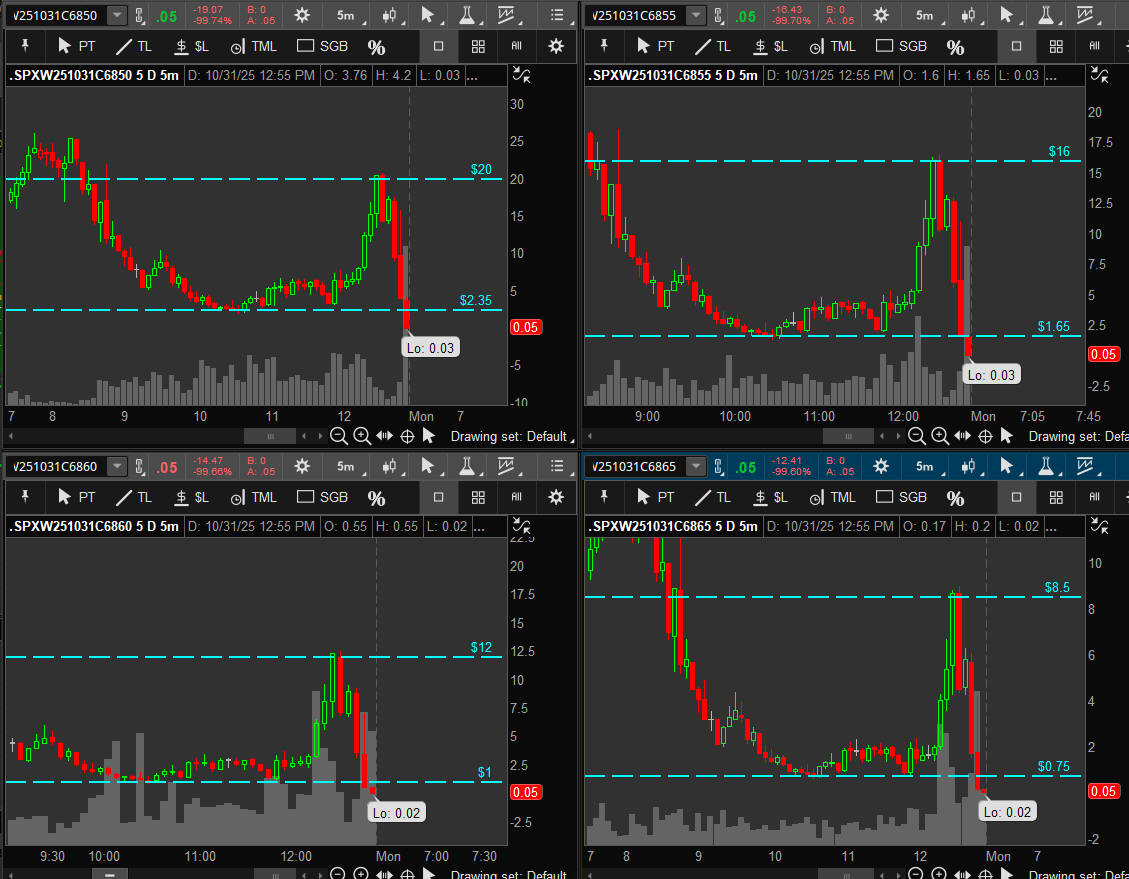Screen dimensions: 1129x879
Task: Switch C6855 chart to single-cell layout view
Action: coord(1017,47)
